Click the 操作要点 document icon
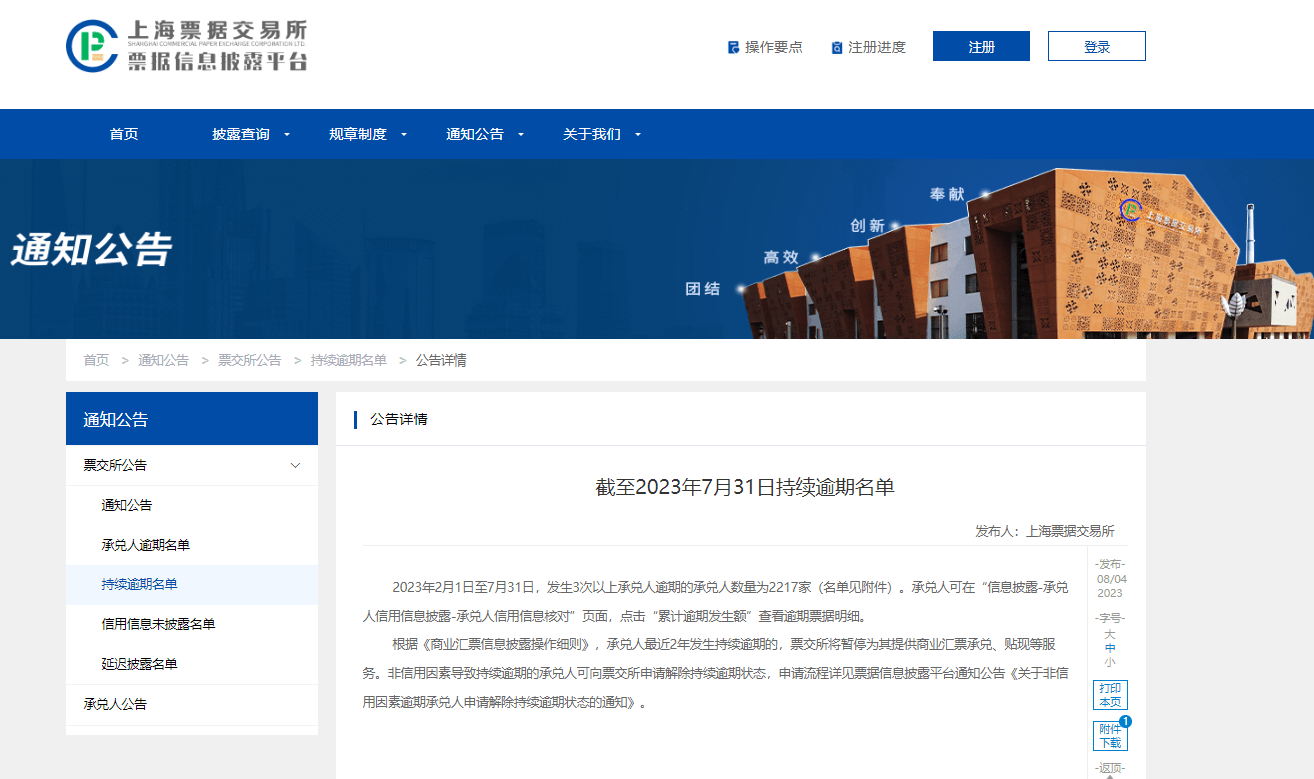 tap(733, 47)
